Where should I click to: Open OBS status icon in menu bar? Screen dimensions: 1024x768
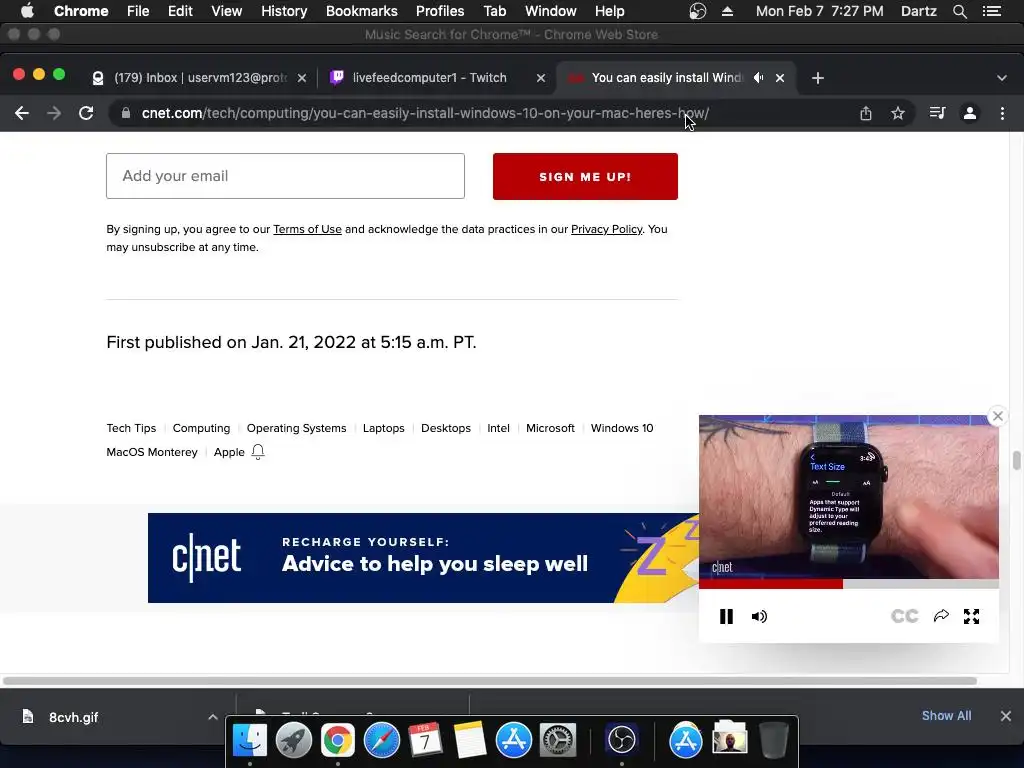tap(697, 11)
